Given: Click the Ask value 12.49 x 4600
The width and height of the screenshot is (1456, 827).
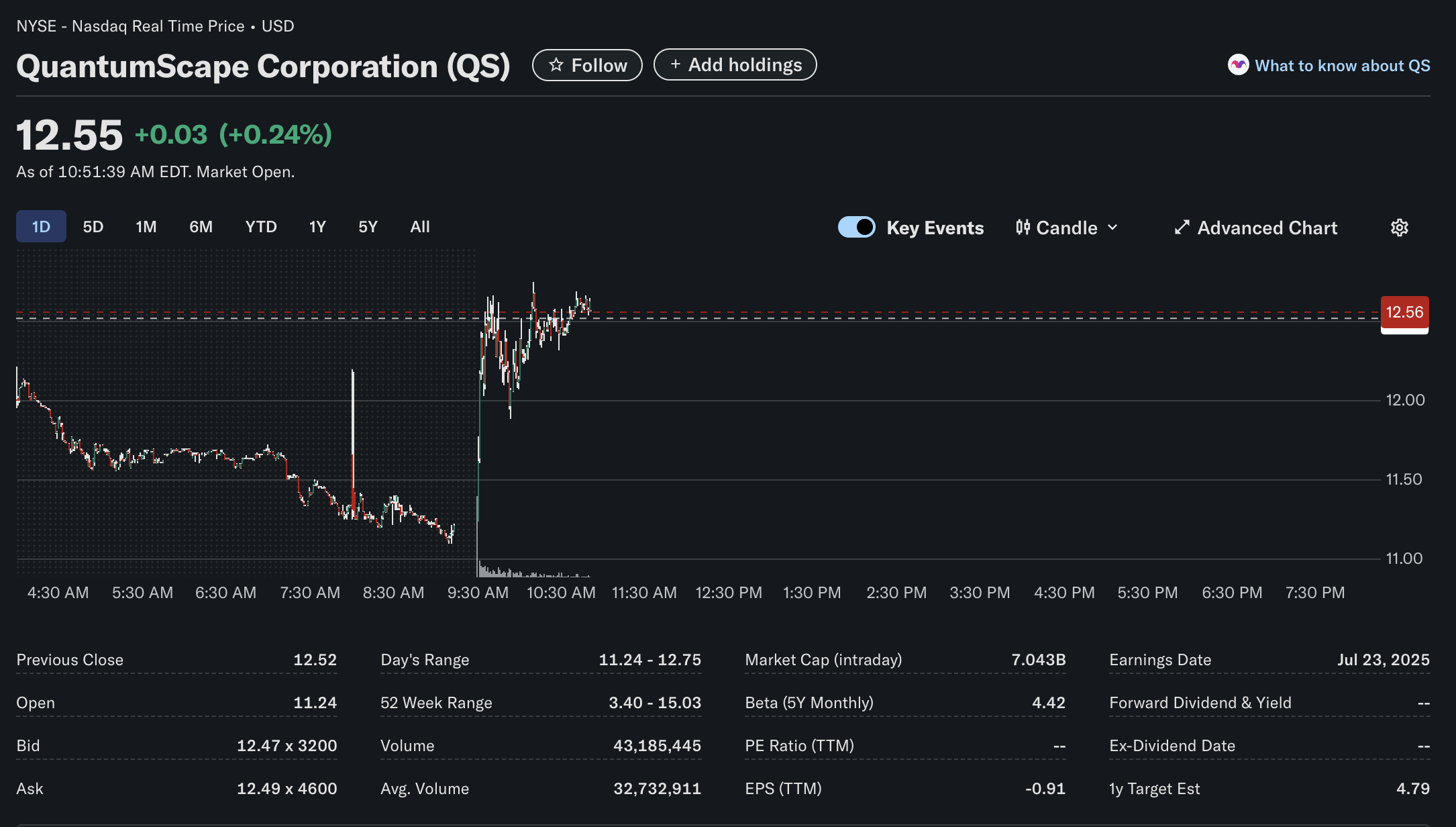Looking at the screenshot, I should [287, 789].
